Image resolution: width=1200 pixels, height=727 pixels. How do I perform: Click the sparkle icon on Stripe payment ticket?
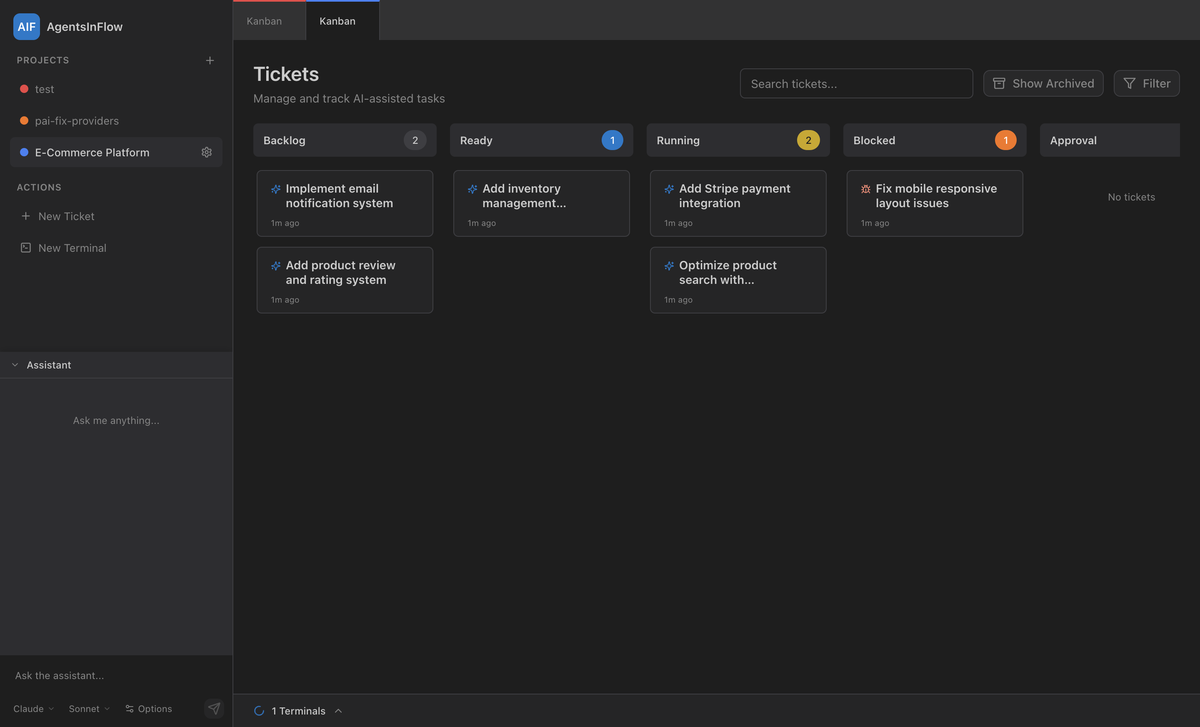[x=667, y=188]
